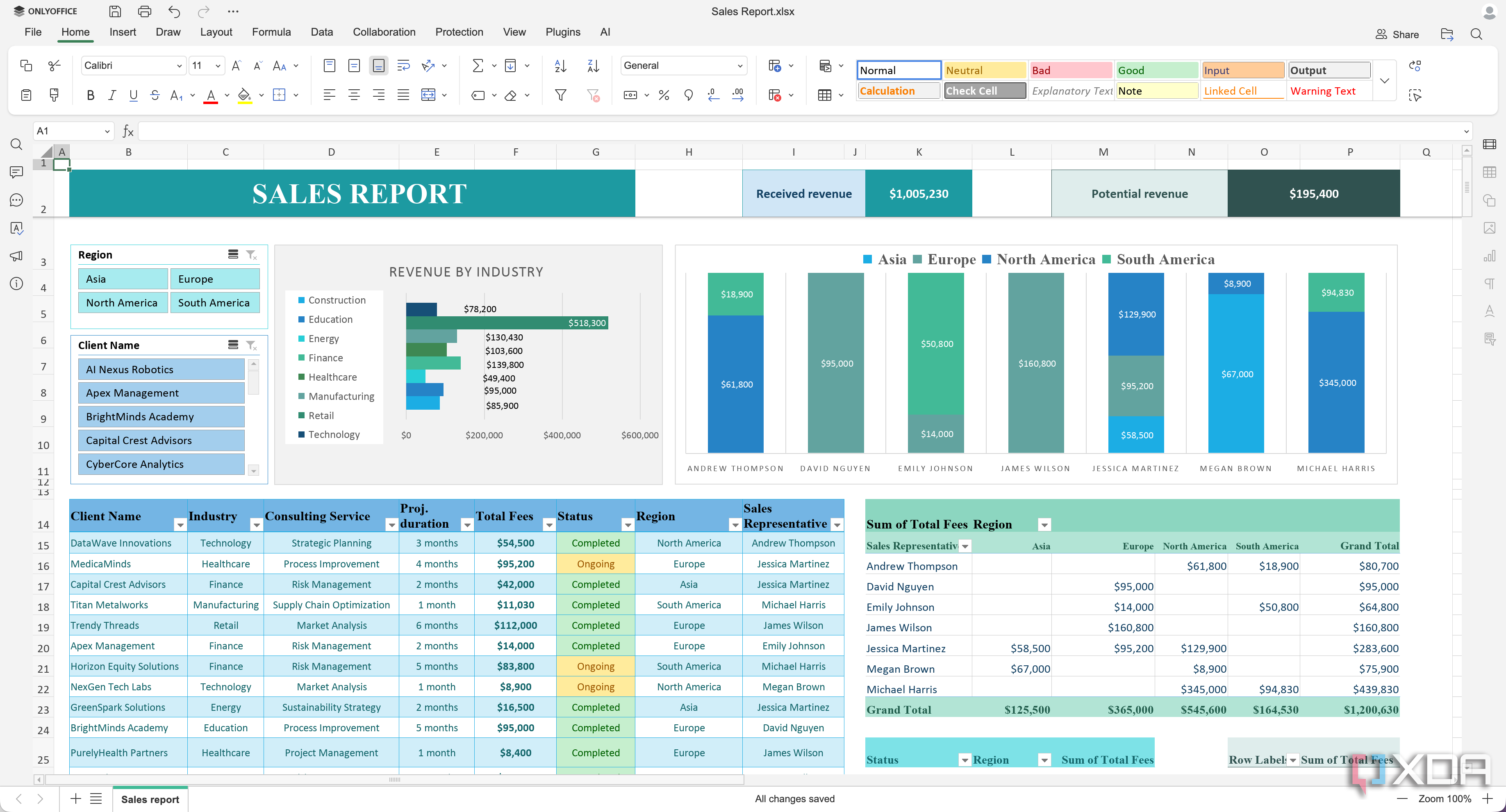The width and height of the screenshot is (1506, 812).
Task: Apply bold formatting
Action: coord(90,95)
